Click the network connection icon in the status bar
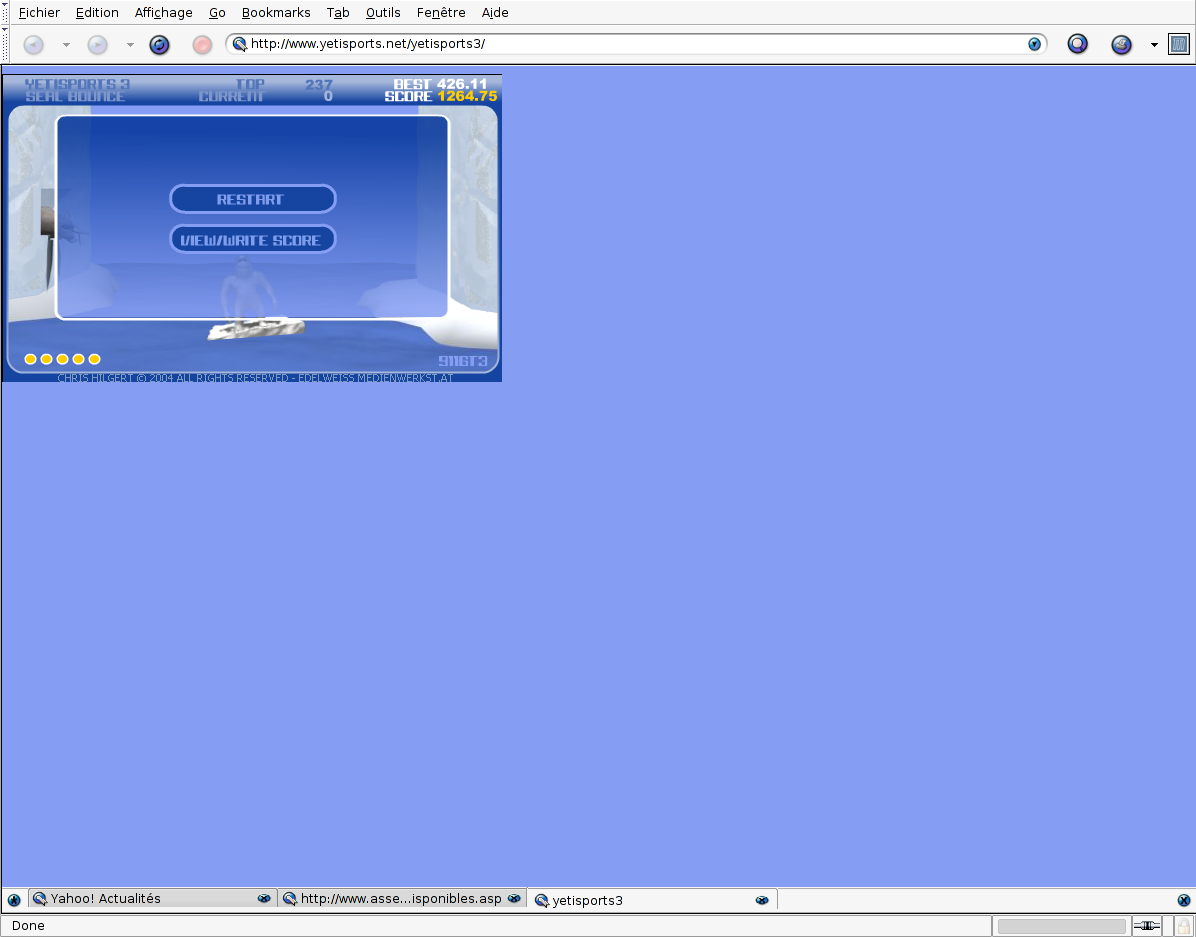Viewport: 1196px width, 937px height. [1146, 926]
